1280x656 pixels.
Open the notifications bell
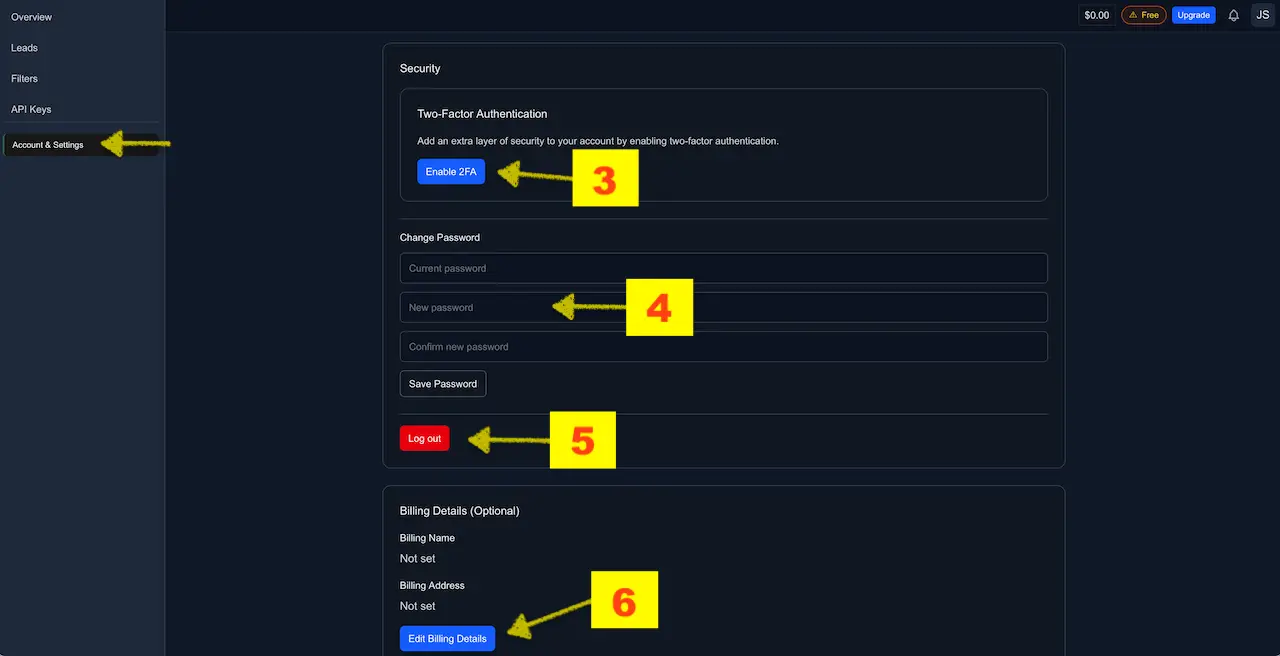1233,15
